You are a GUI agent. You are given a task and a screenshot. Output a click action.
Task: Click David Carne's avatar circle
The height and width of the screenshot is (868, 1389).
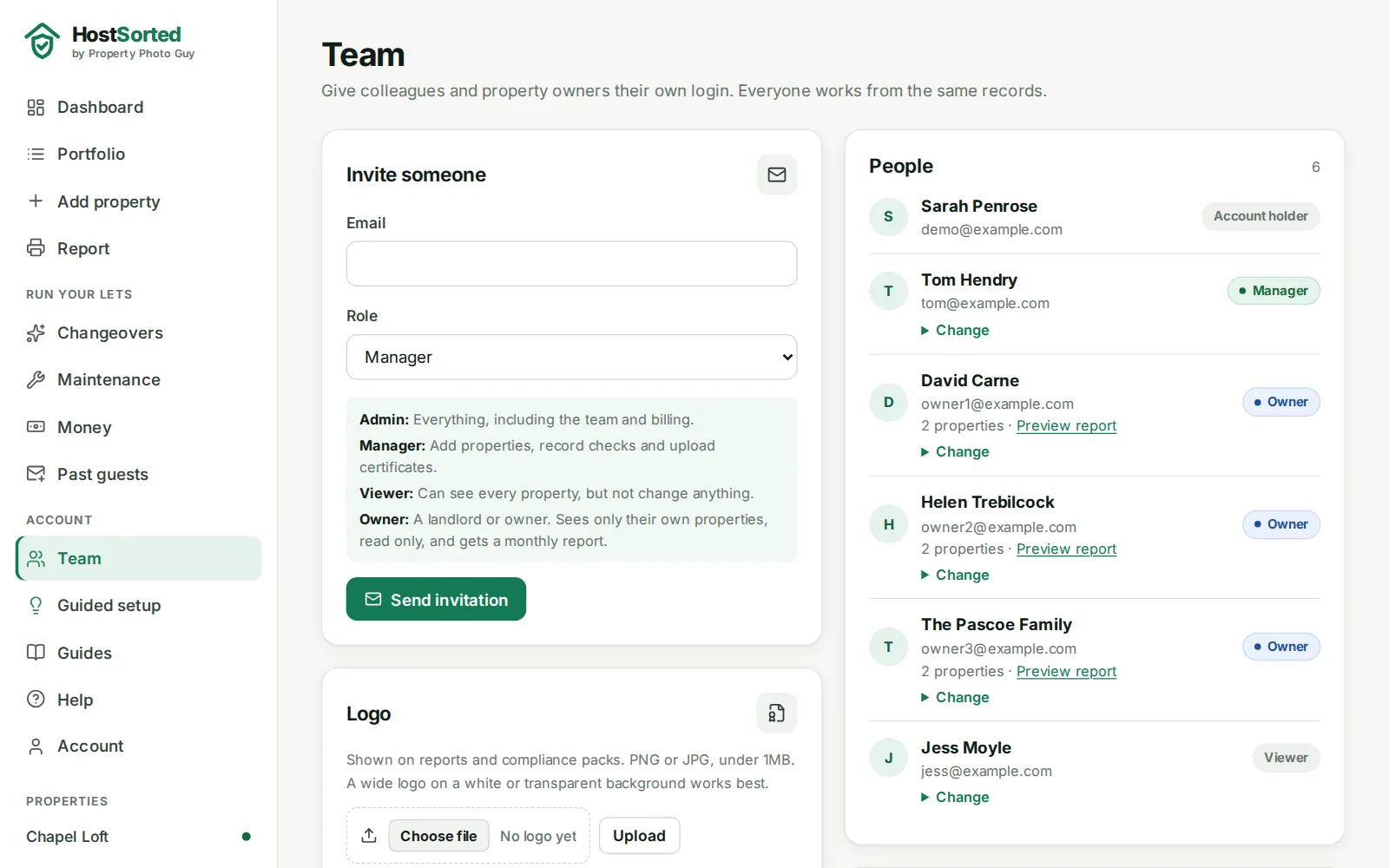pyautogui.click(x=888, y=402)
